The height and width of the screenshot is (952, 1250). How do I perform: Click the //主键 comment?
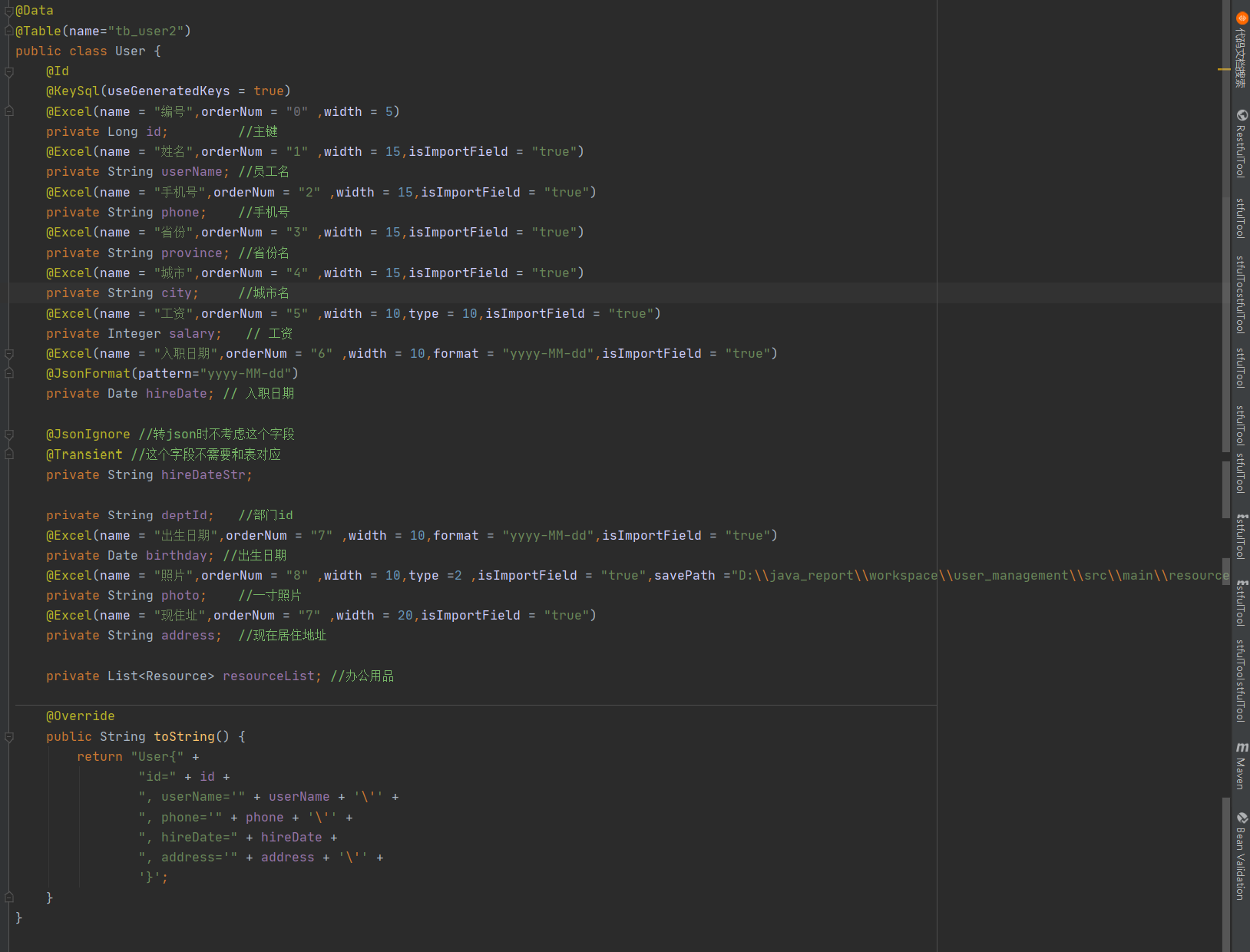pos(258,132)
